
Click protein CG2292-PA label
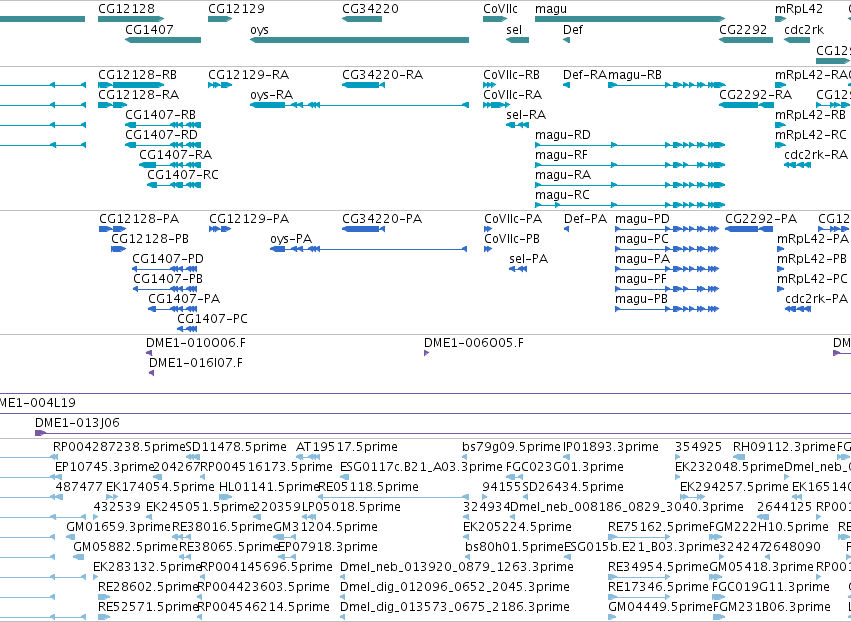[761, 219]
